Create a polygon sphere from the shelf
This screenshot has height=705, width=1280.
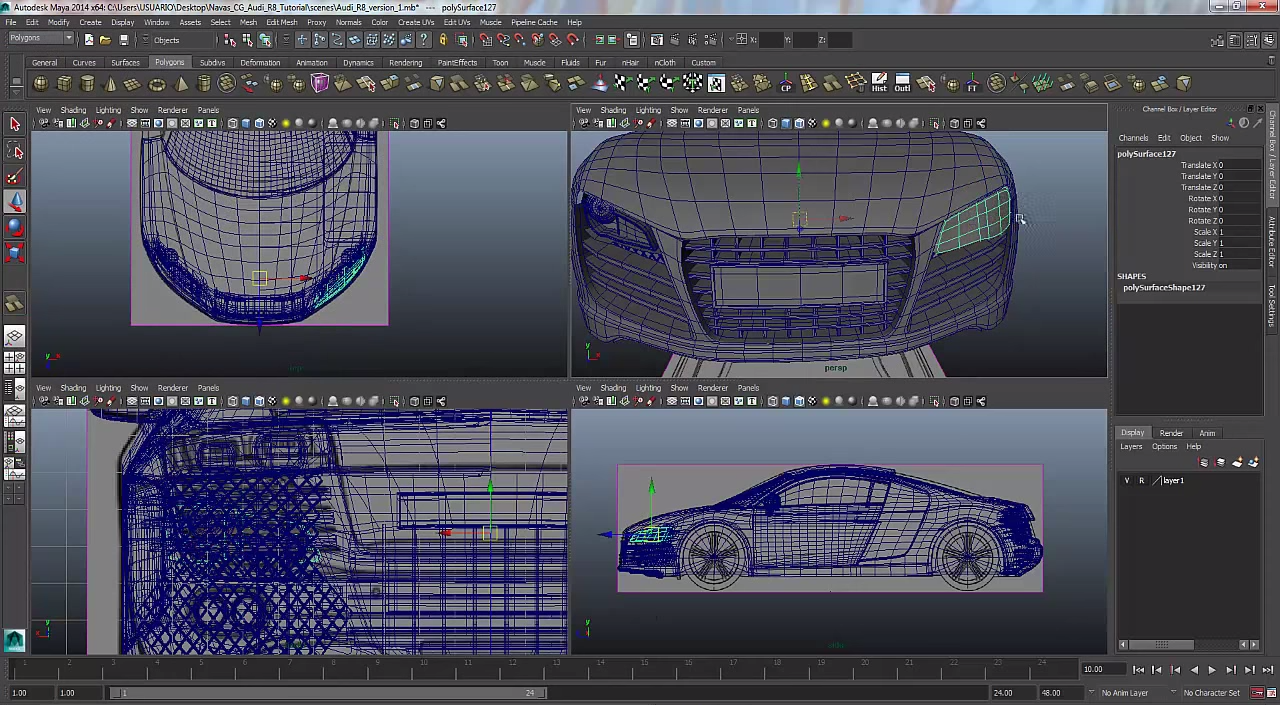[x=41, y=84]
